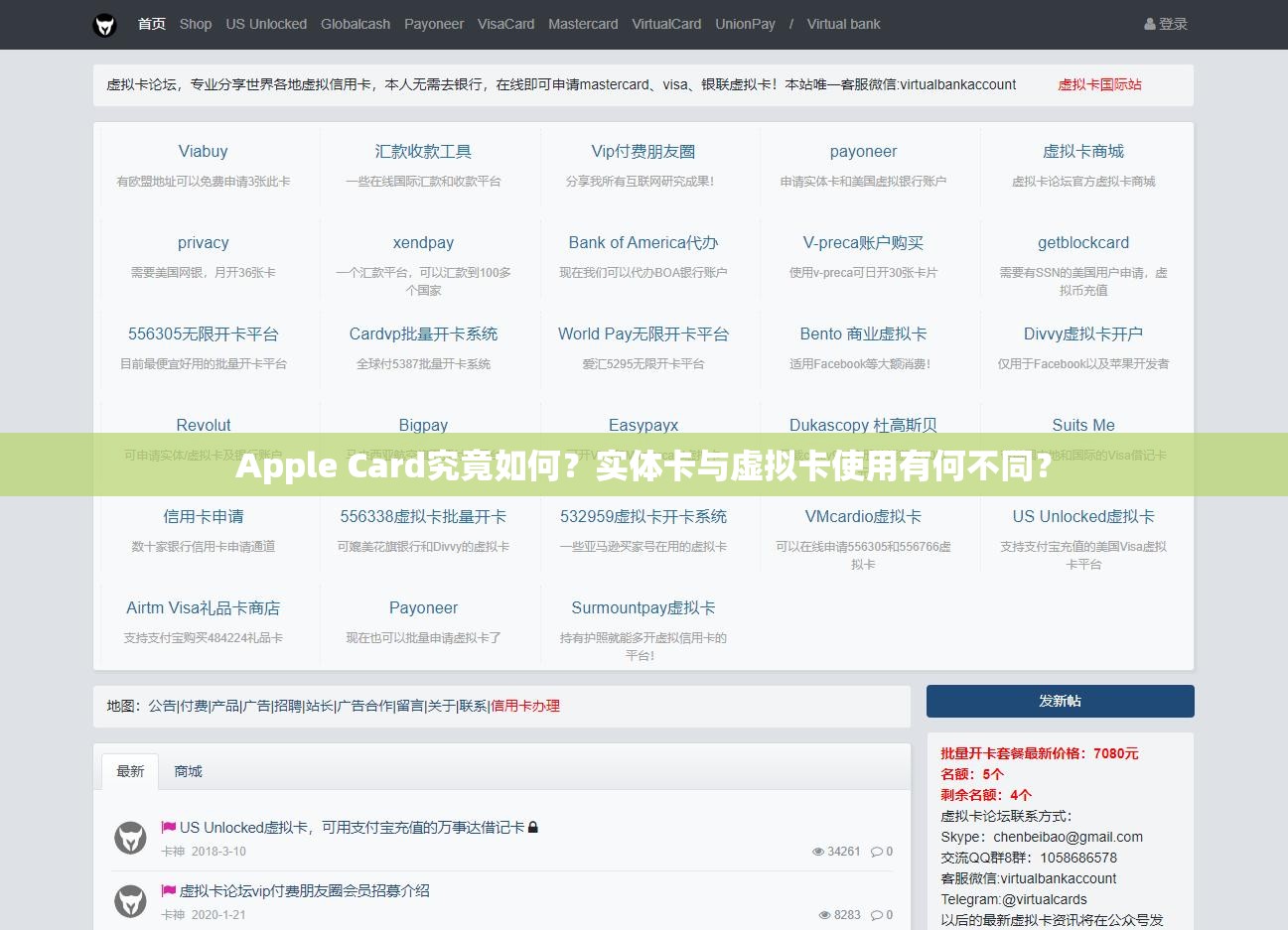Open US Unlocked虚拟卡 category in grid
This screenshot has height=930, width=1288.
click(1083, 516)
